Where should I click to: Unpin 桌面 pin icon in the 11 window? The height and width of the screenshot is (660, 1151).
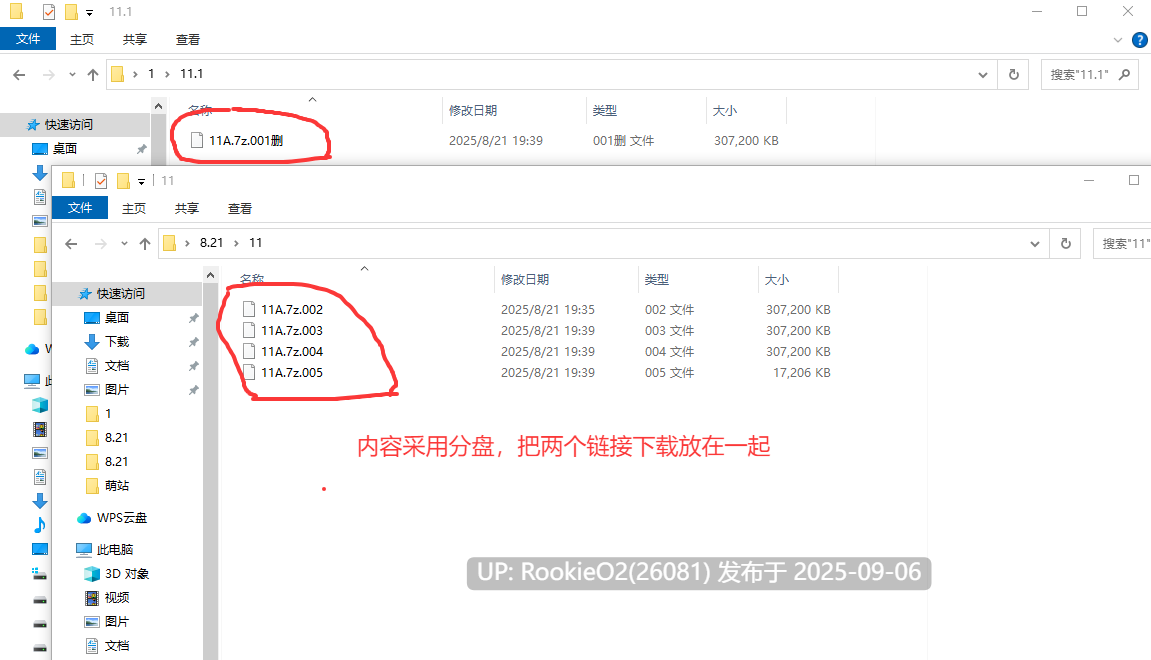click(194, 318)
